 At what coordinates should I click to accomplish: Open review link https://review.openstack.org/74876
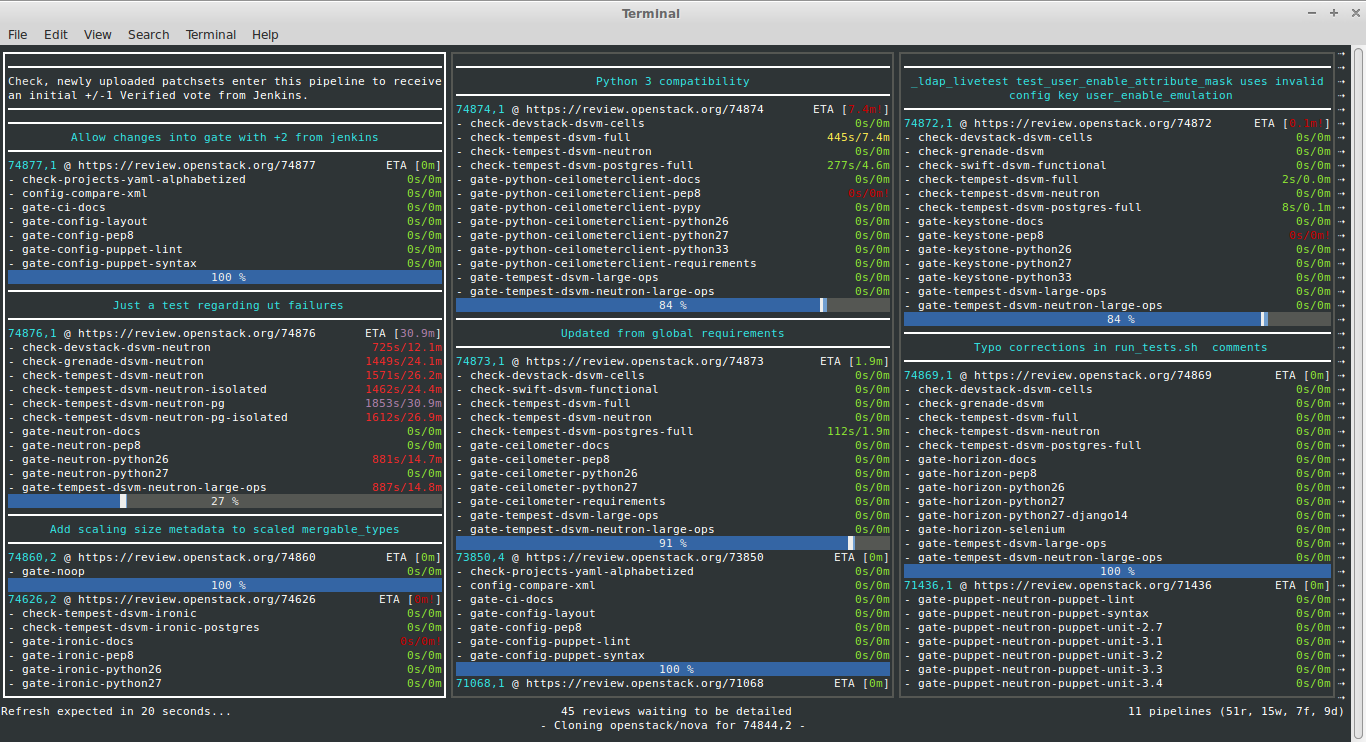coord(197,333)
